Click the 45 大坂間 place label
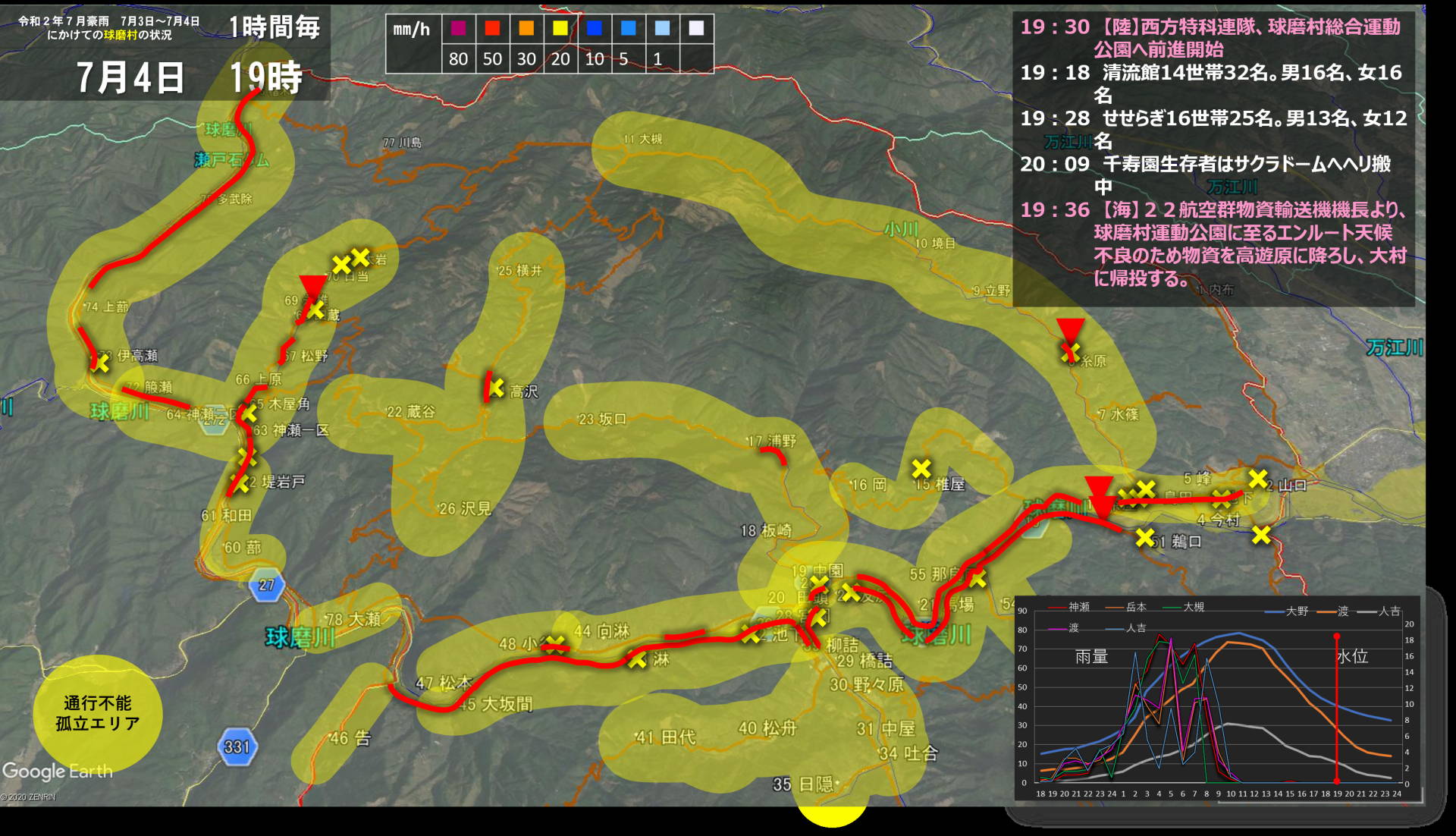Screen dimensions: 1456x836 coord(495,704)
